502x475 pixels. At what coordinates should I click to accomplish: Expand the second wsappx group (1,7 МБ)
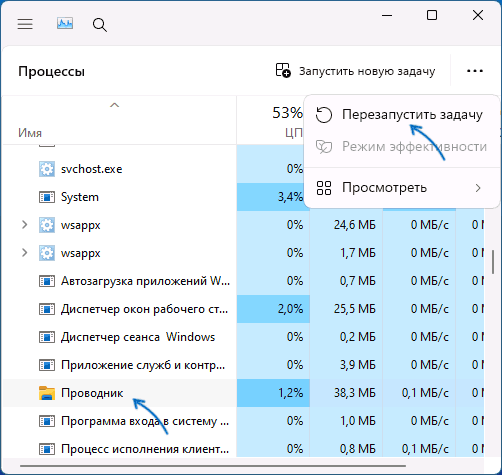coord(24,253)
